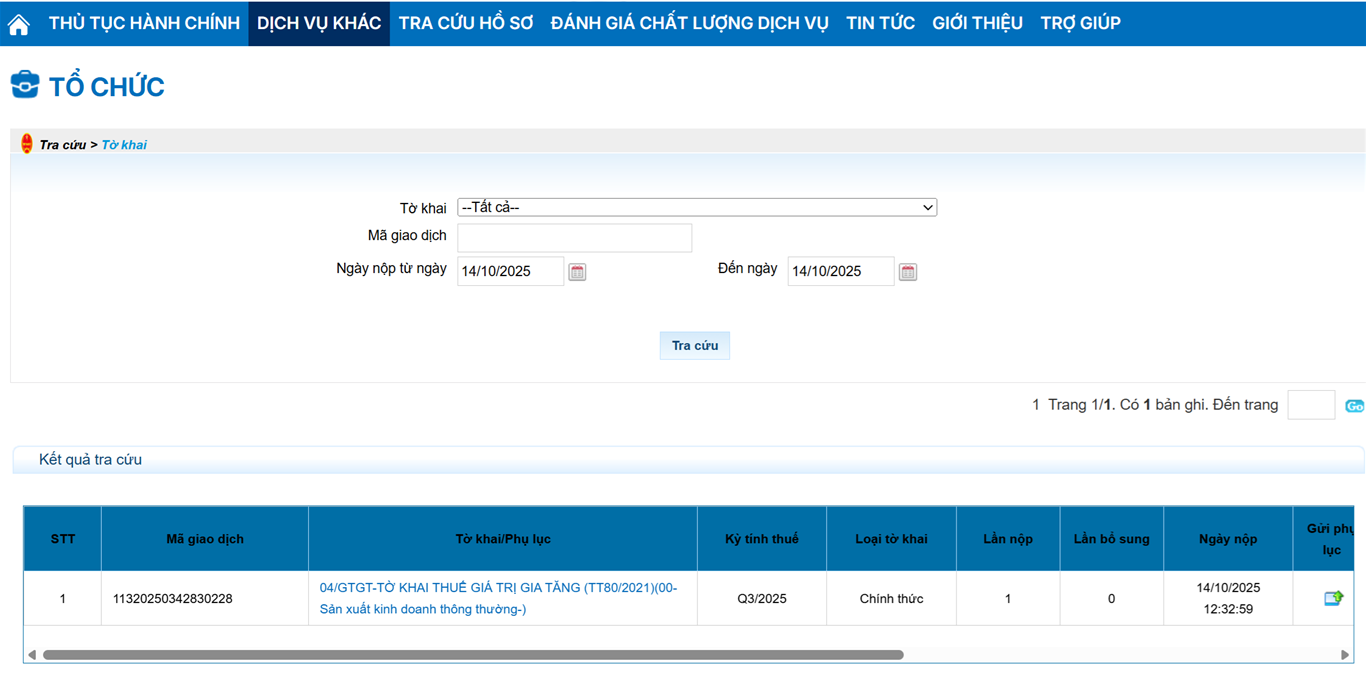
Task: Click the home icon in navigation bar
Action: click(19, 25)
